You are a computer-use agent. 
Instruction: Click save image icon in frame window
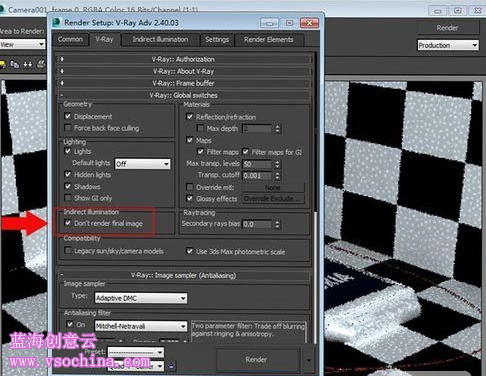tap(3, 64)
